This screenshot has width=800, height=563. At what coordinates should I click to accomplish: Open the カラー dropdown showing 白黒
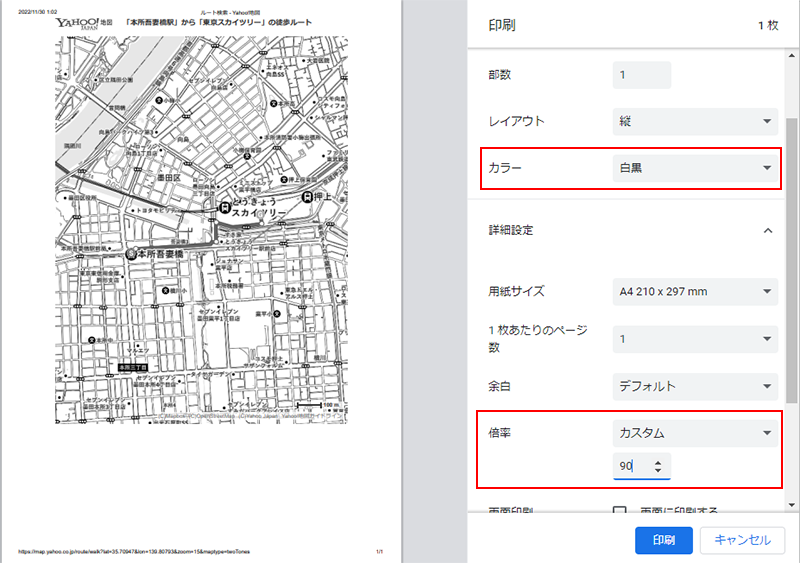(x=695, y=168)
